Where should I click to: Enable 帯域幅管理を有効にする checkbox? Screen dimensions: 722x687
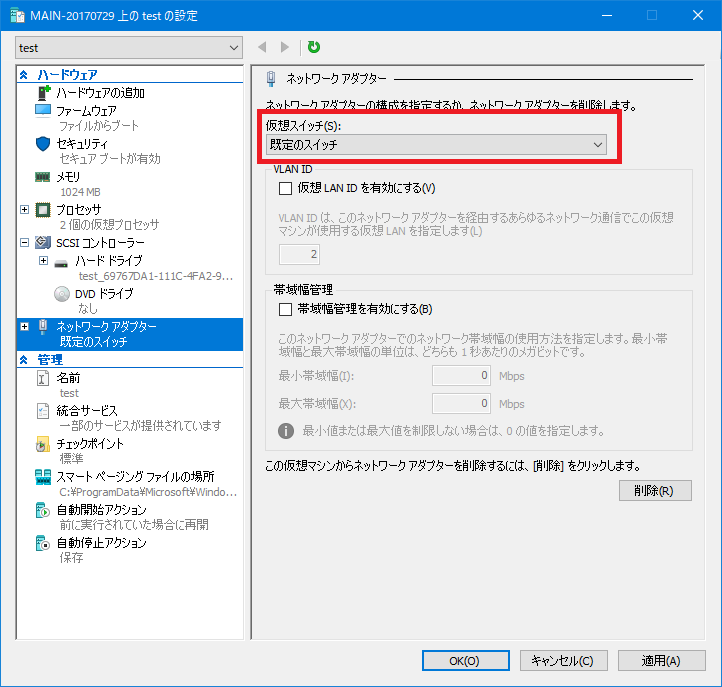point(285,309)
